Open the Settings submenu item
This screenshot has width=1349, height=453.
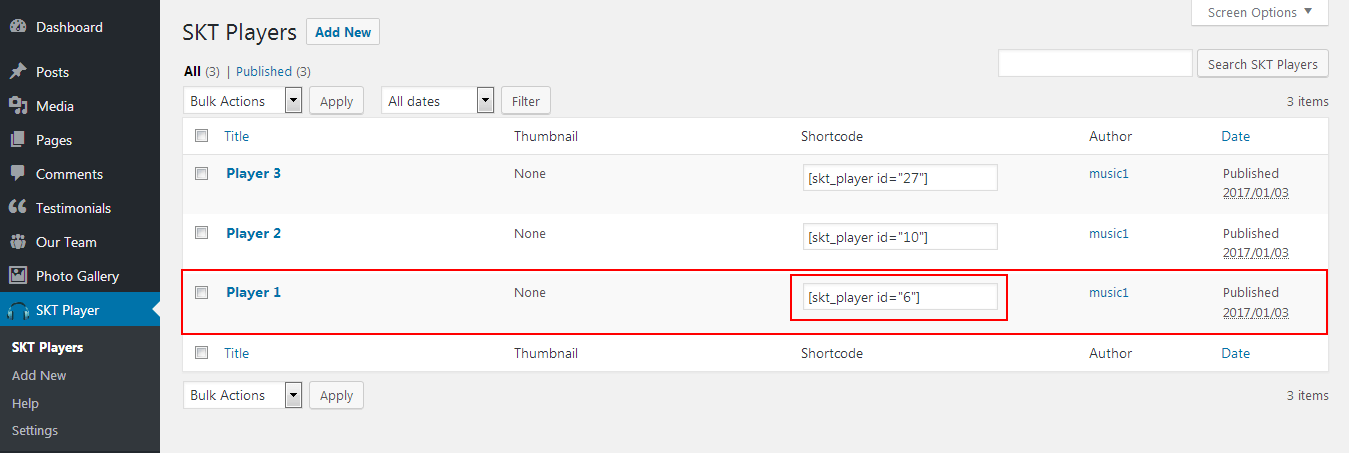point(35,431)
